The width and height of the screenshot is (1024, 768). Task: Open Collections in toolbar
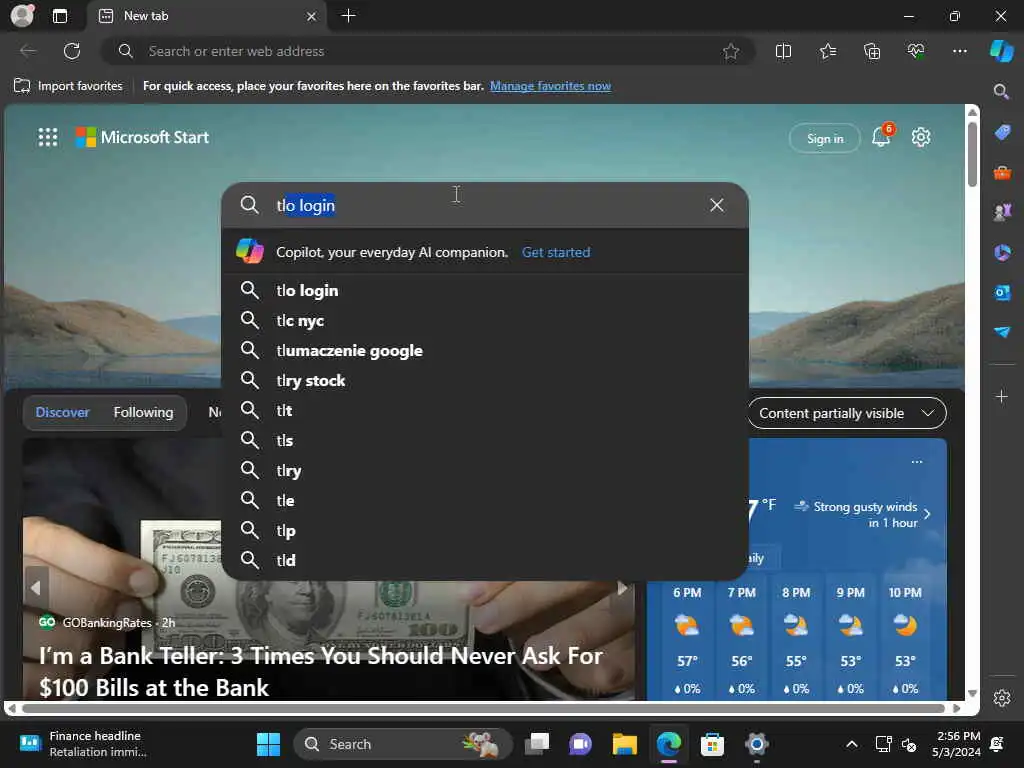(x=872, y=51)
